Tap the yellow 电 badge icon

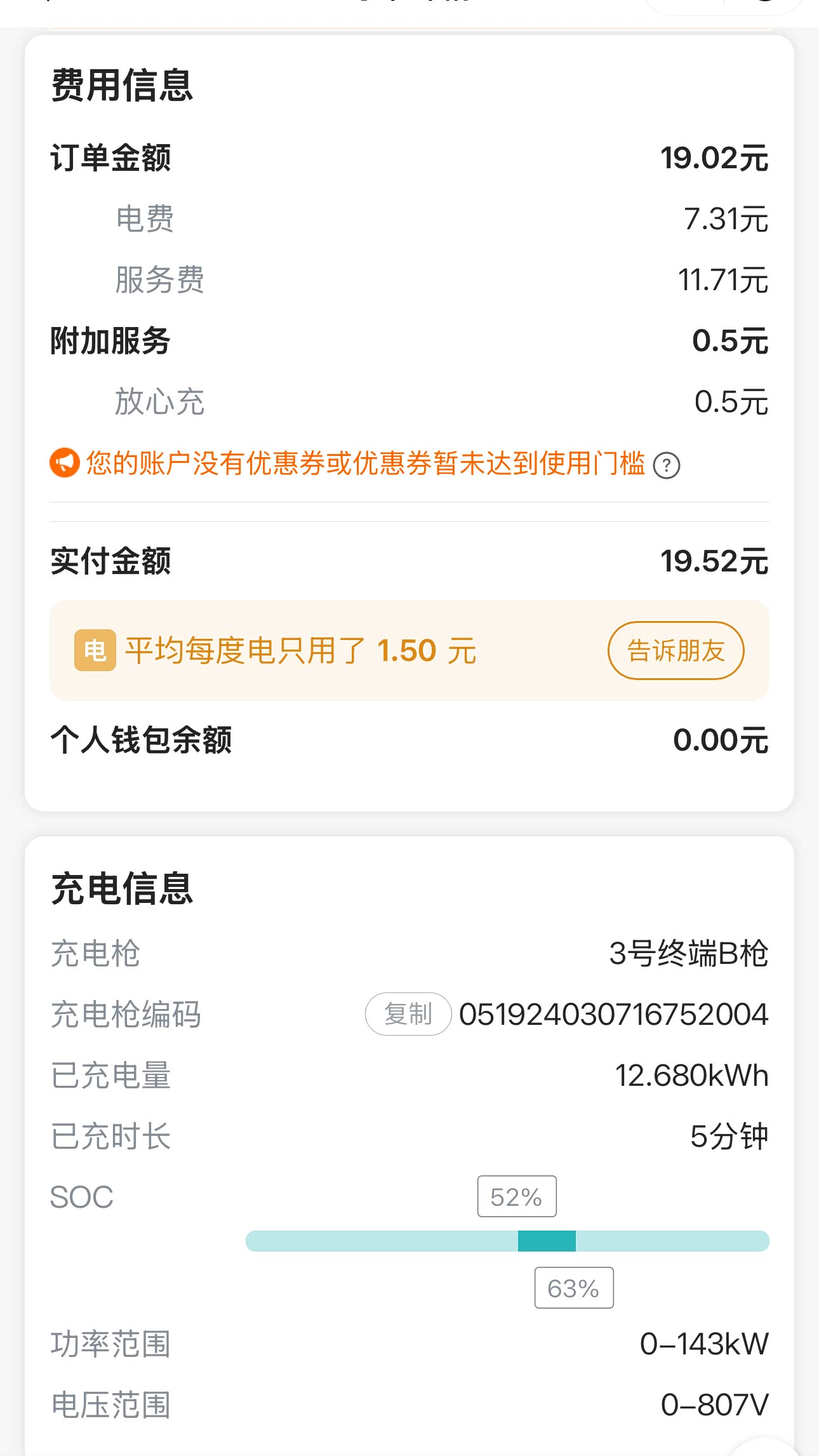coord(95,650)
